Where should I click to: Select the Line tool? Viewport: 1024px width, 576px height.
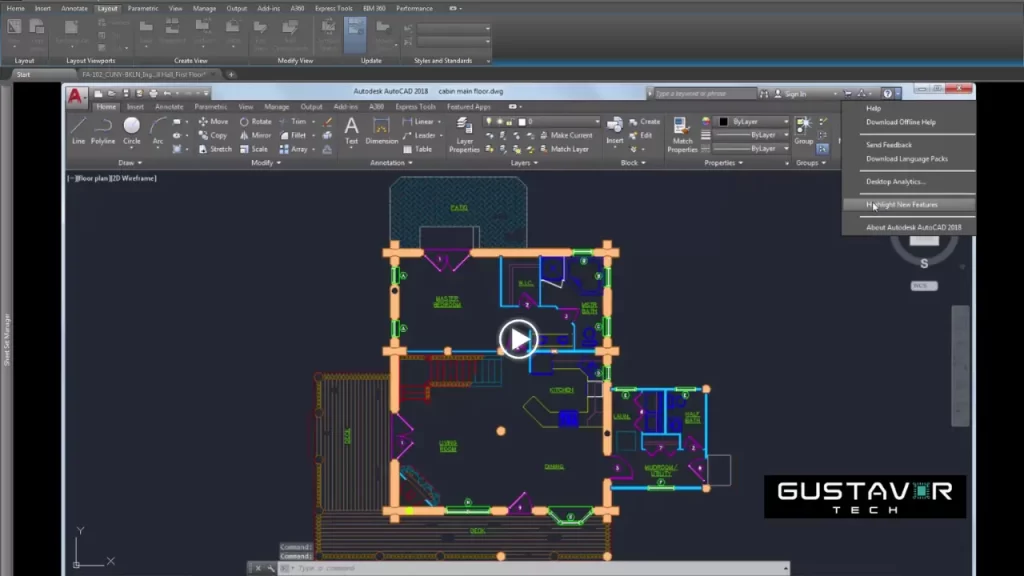pyautogui.click(x=78, y=128)
